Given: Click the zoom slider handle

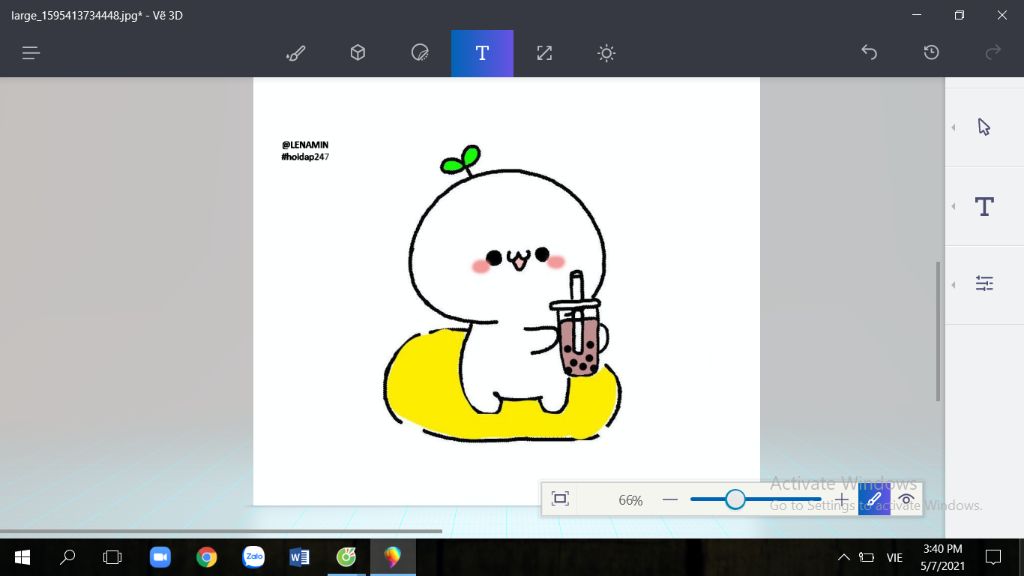Looking at the screenshot, I should click(735, 500).
